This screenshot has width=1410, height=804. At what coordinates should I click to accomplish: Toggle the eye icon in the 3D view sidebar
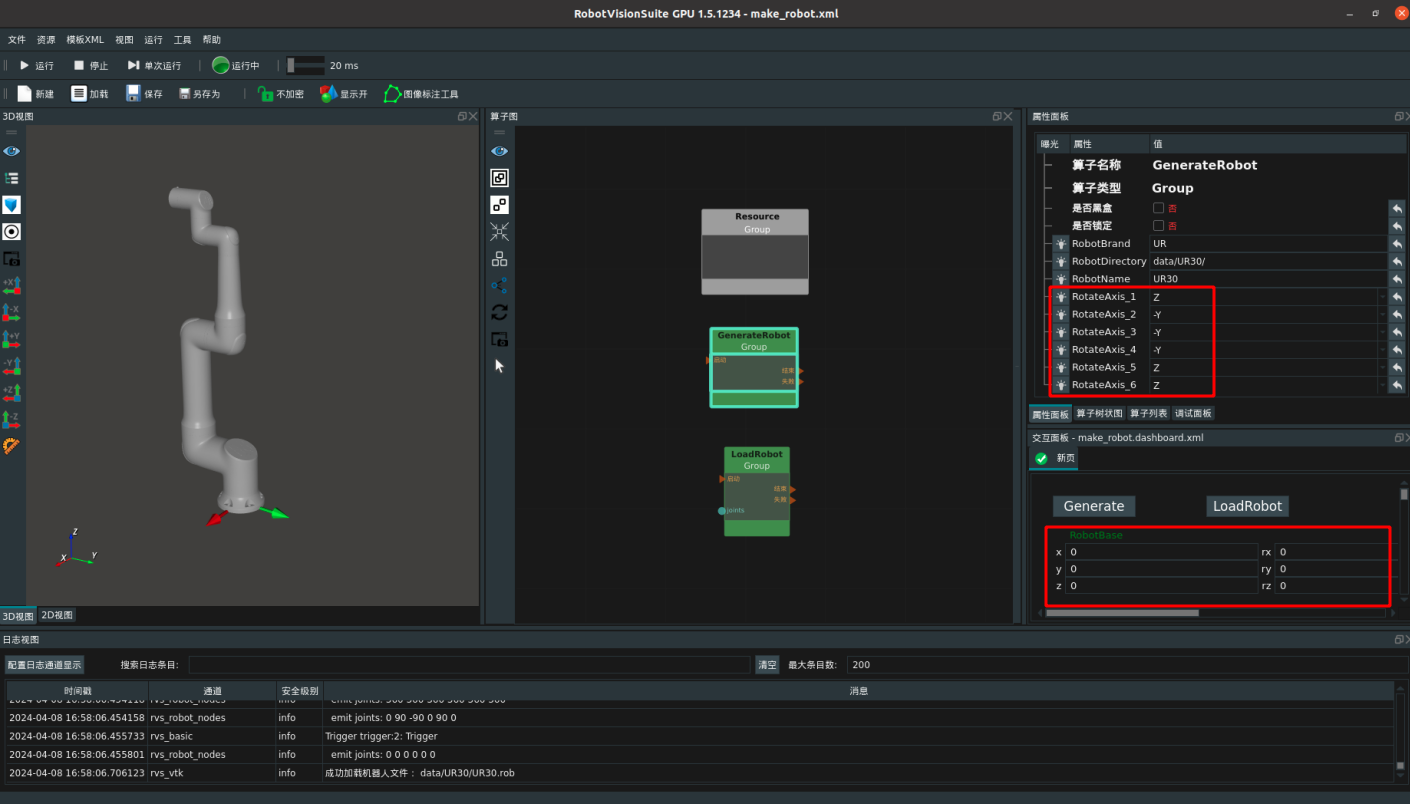click(12, 151)
